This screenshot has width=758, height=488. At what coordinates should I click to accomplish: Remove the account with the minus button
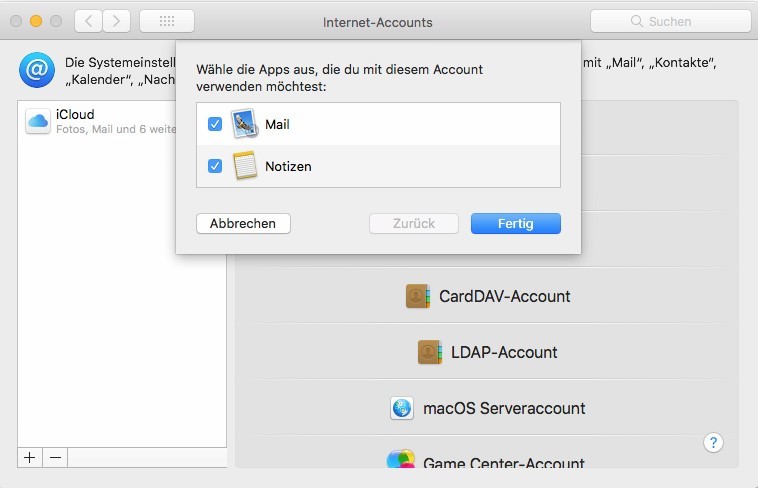pos(56,457)
